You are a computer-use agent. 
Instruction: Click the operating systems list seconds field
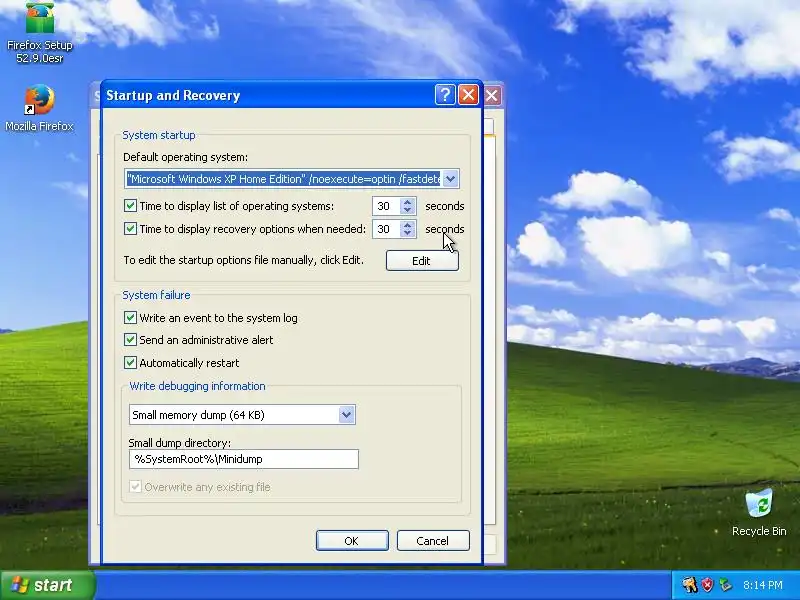[386, 206]
